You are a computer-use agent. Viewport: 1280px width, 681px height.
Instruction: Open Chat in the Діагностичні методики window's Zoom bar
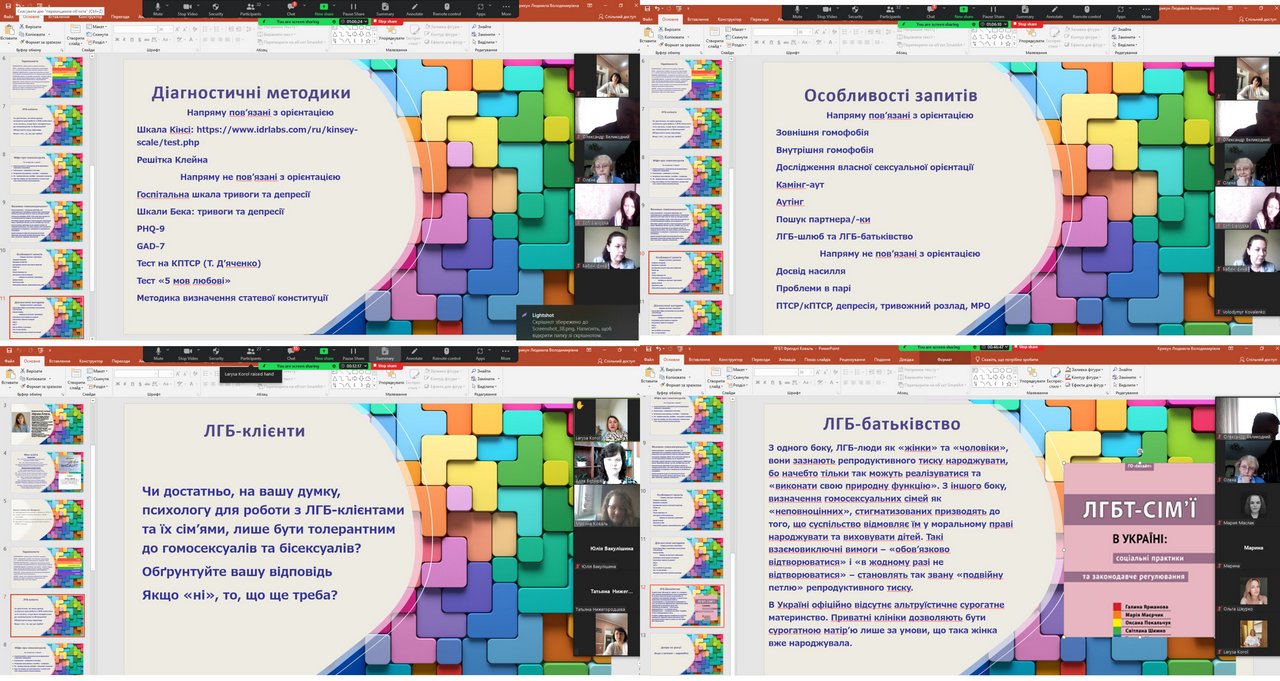(x=291, y=11)
